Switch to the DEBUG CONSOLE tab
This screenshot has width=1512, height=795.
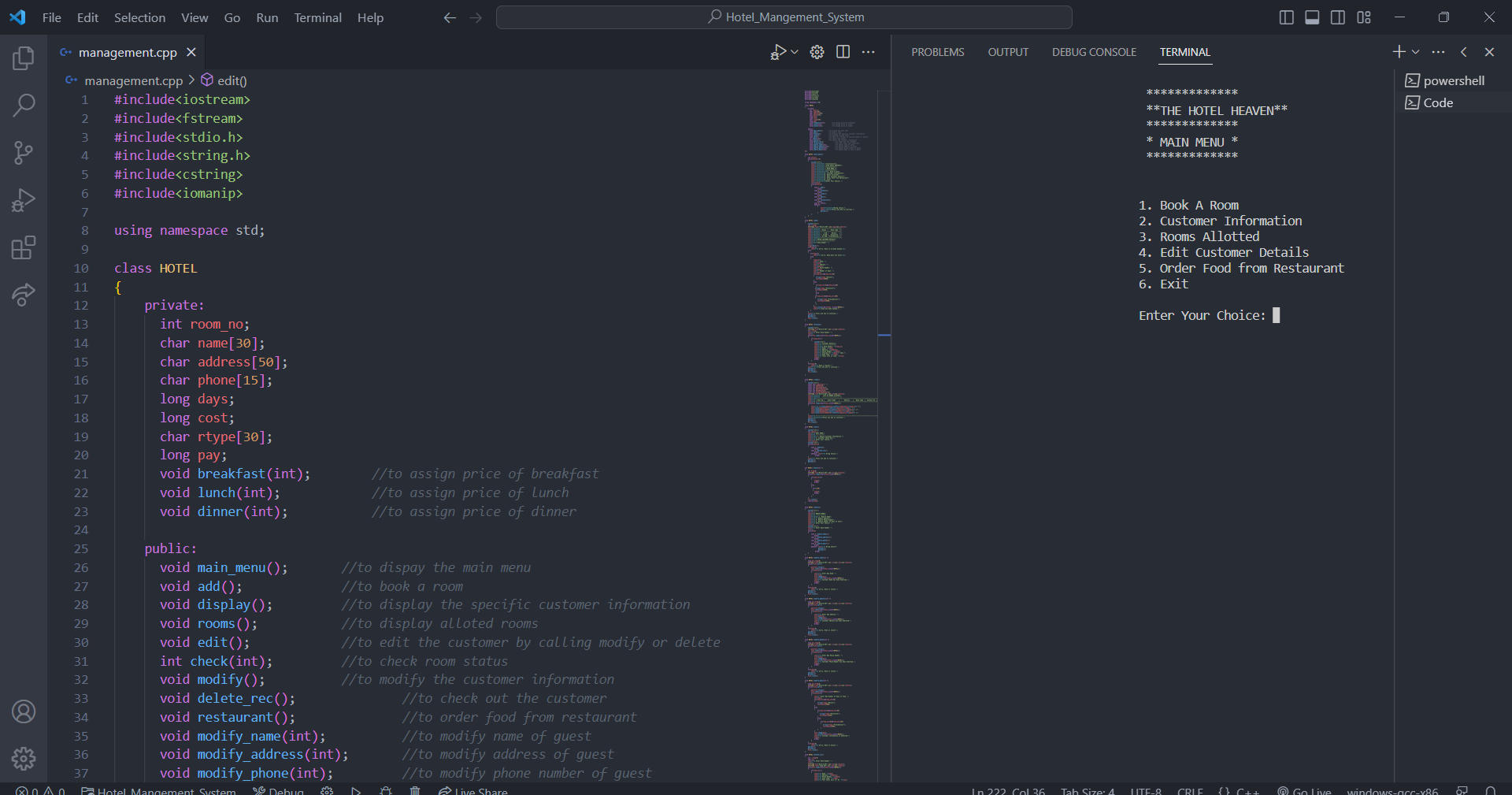(1094, 52)
